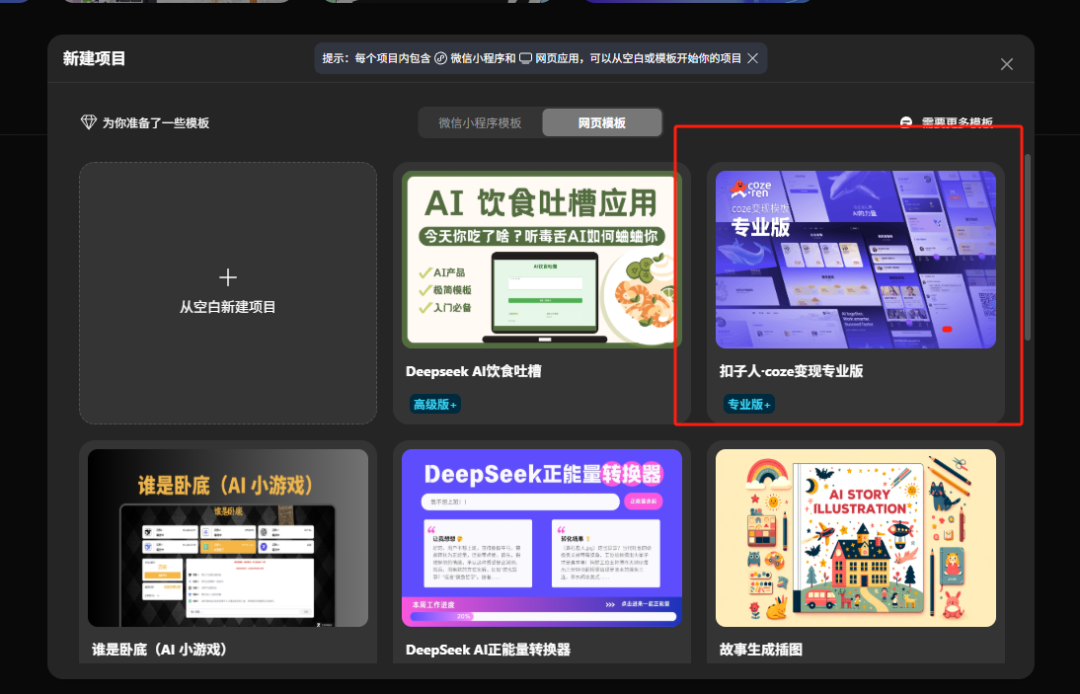
Task: Close the 新建项目 dialog
Action: tap(1007, 64)
